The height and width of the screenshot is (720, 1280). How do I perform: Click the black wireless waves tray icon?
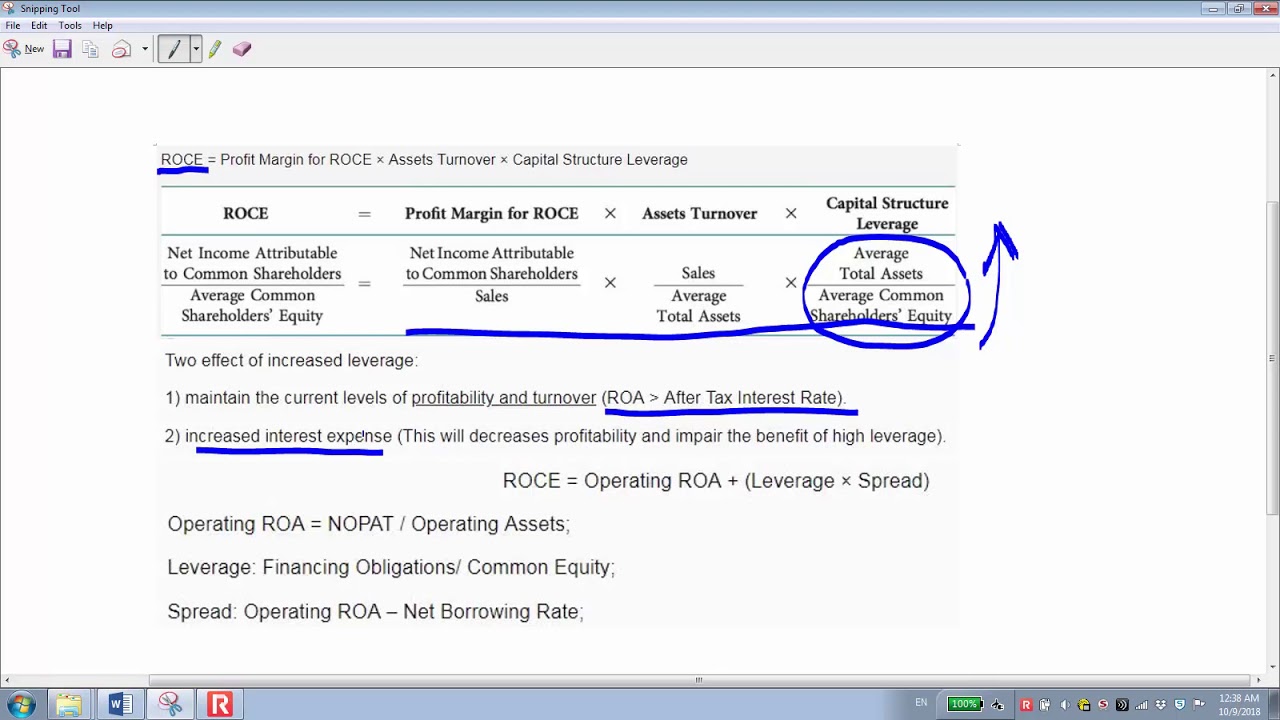pos(1122,705)
